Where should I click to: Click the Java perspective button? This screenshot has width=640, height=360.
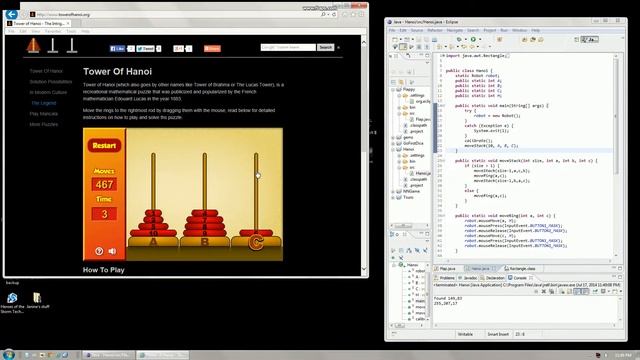point(590,39)
